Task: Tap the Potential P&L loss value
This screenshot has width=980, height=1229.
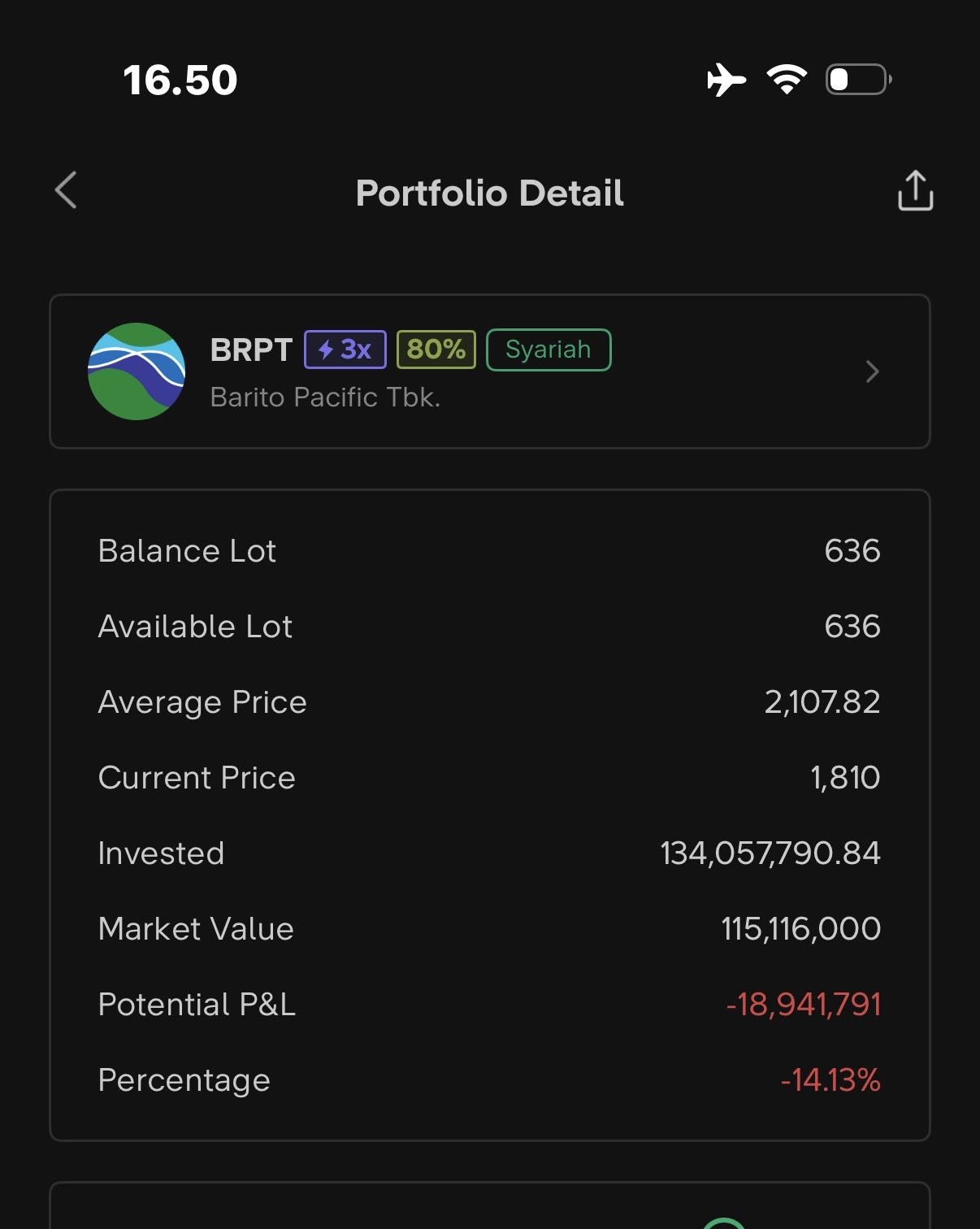Action: click(803, 1005)
